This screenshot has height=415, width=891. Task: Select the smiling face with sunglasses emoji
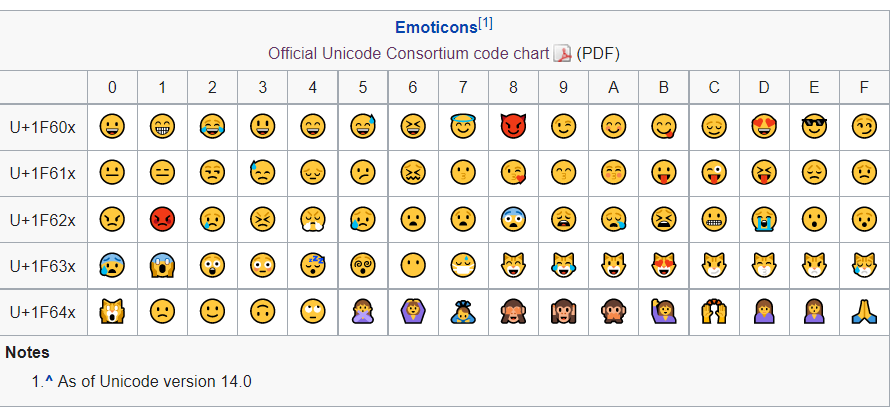click(814, 126)
